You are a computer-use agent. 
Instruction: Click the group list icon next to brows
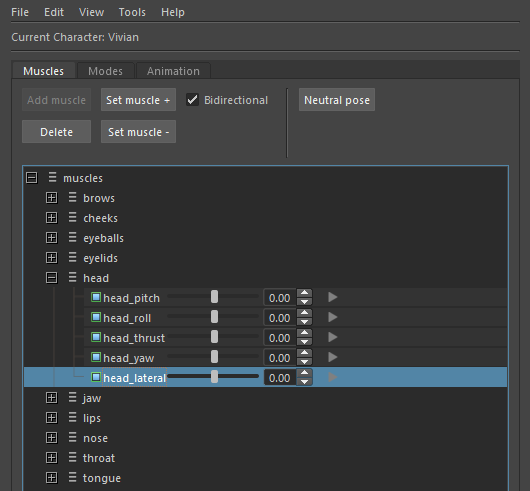point(72,197)
